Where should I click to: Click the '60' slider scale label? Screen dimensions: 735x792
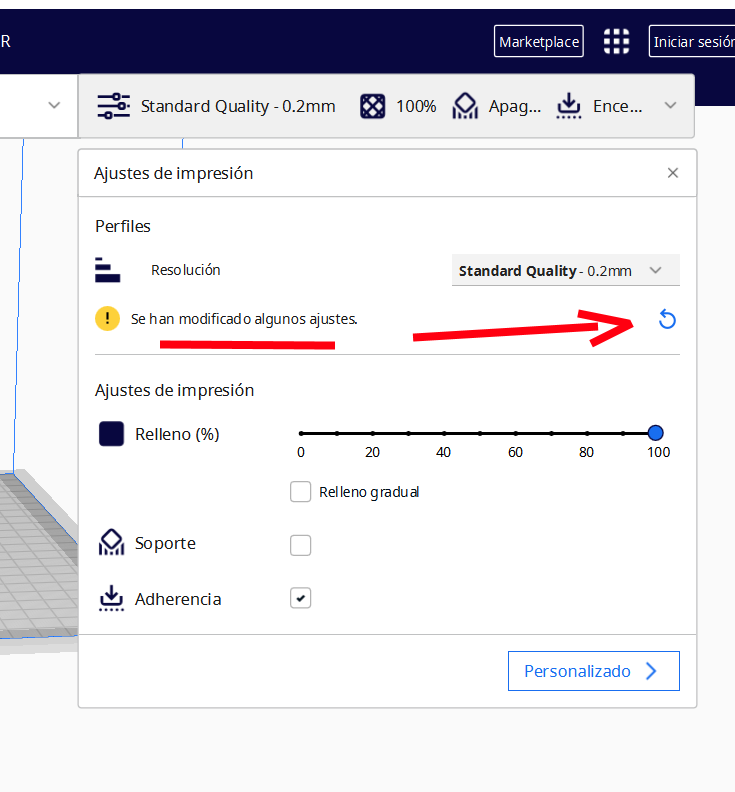[x=515, y=452]
